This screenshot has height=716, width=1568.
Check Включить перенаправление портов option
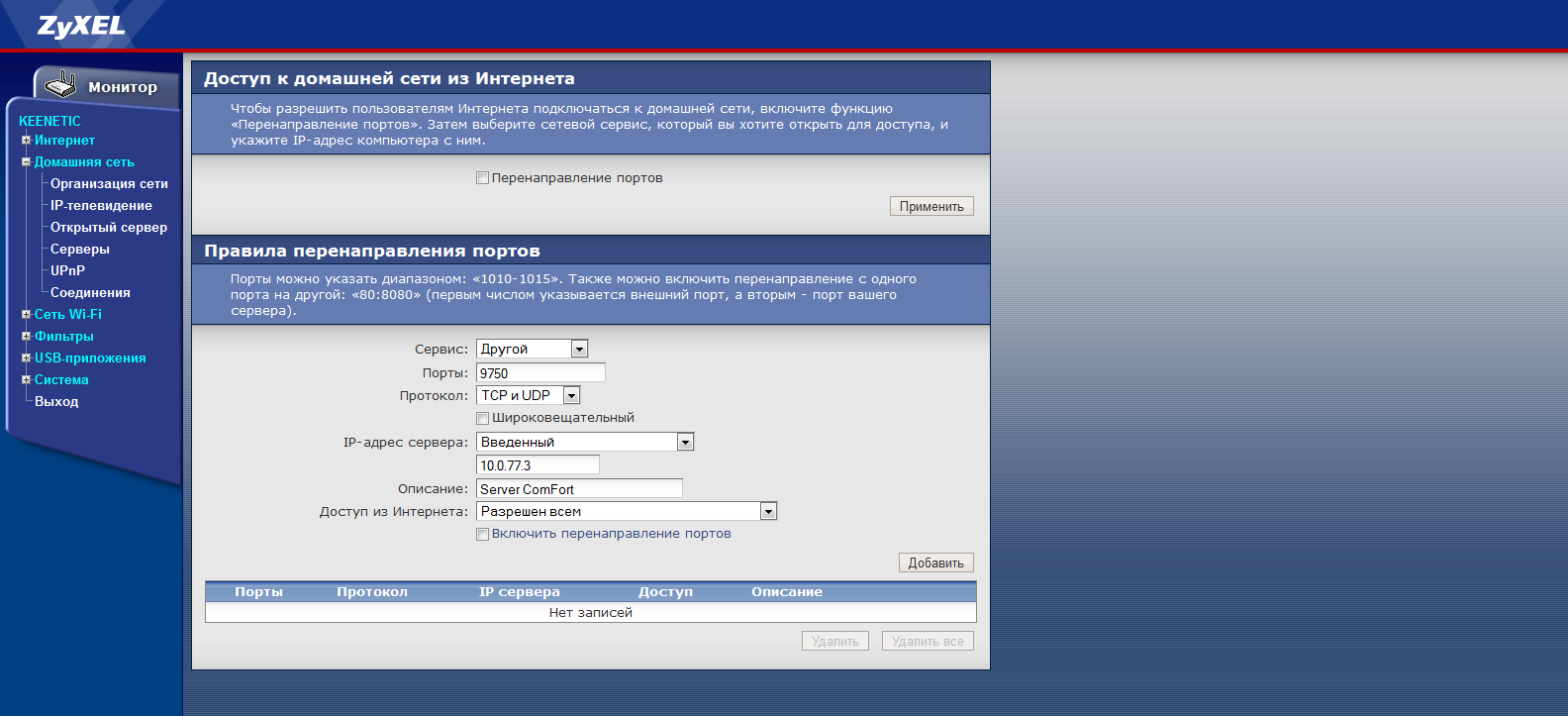[483, 534]
